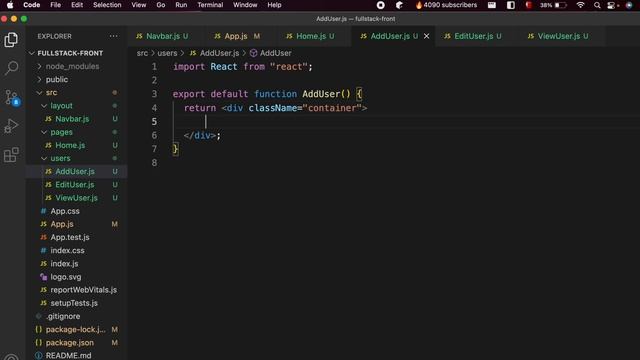The height and width of the screenshot is (360, 640).
Task: Click the AddUser symbol in breadcrumb
Action: click(x=271, y=53)
